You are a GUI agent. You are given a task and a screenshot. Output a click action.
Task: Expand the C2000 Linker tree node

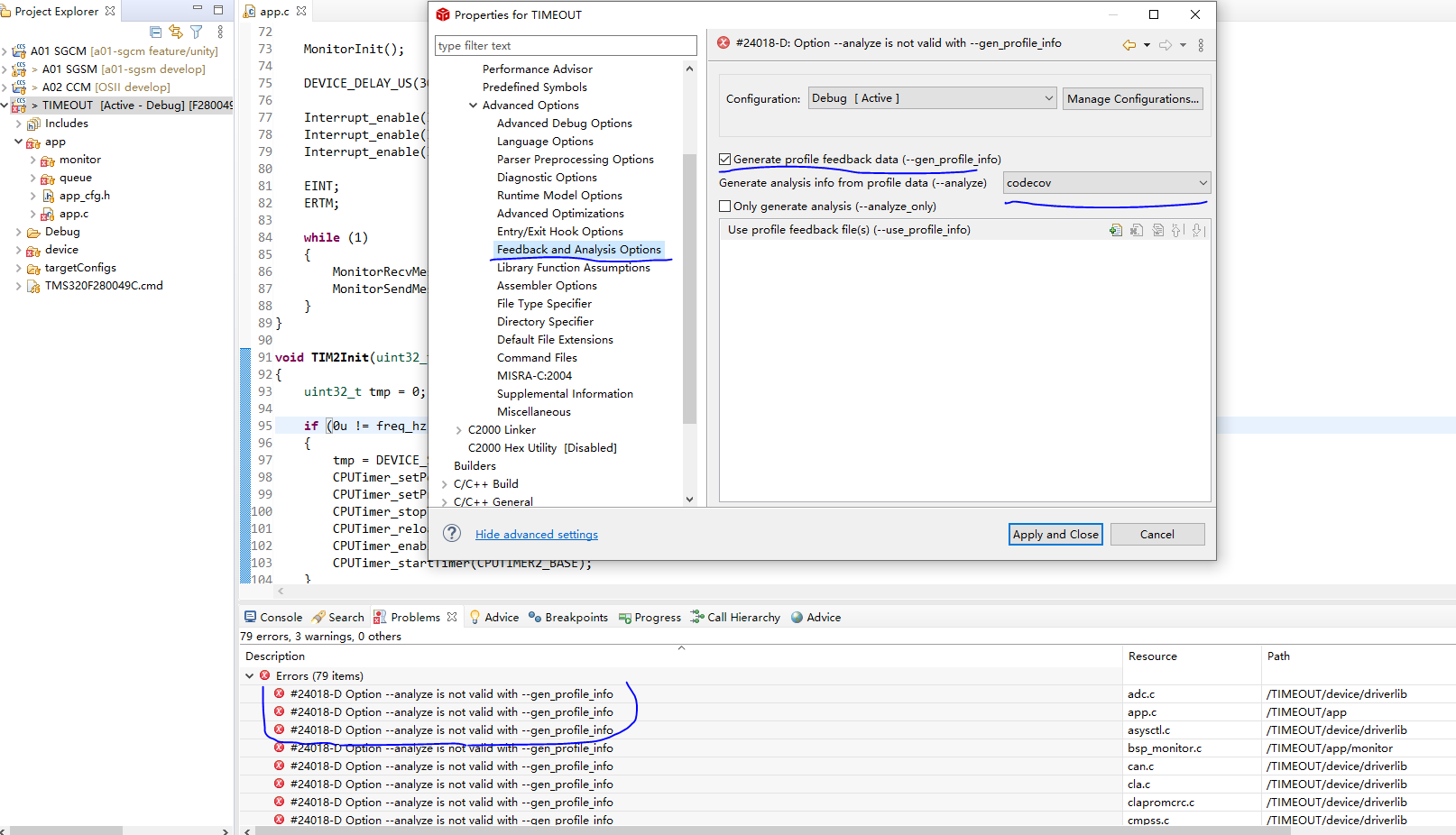coord(458,430)
